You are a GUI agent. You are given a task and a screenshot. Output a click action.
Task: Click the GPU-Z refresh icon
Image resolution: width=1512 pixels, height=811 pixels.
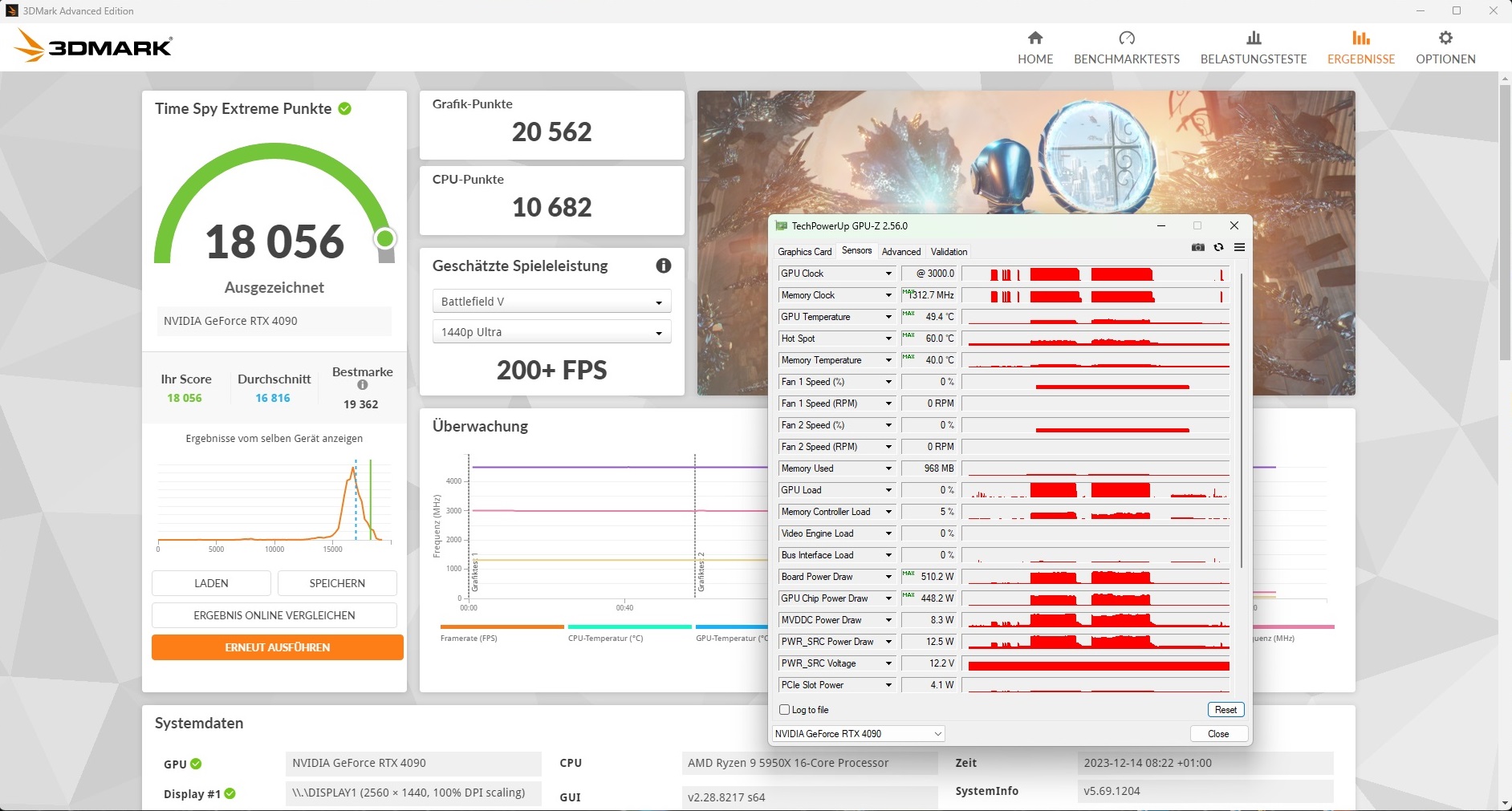click(x=1218, y=247)
